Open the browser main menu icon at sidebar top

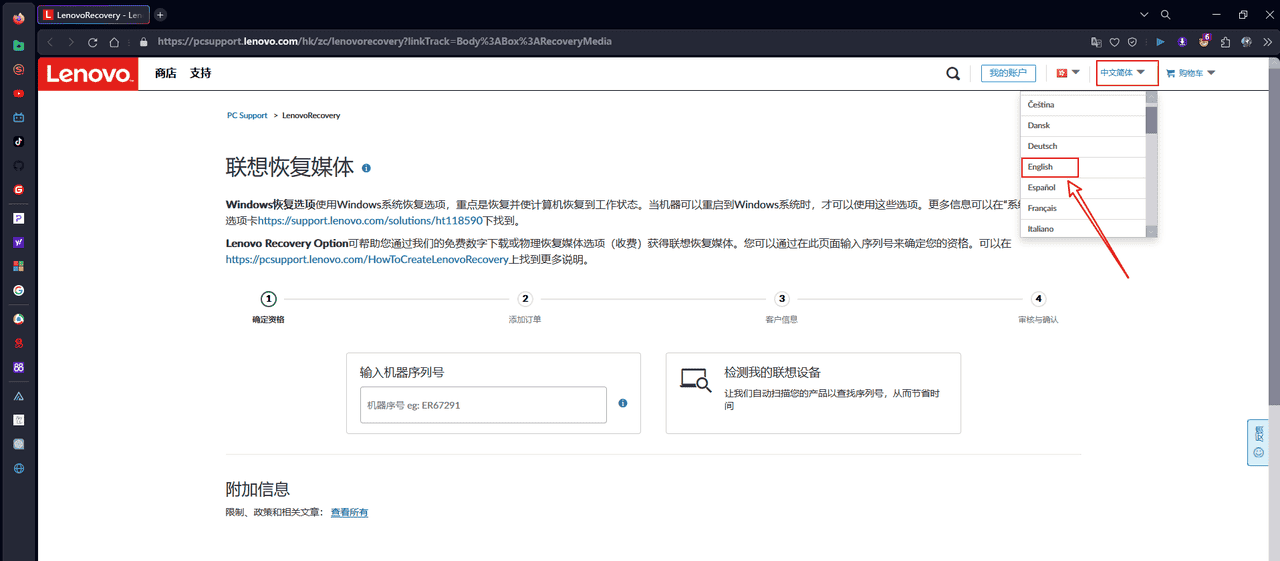pos(19,20)
